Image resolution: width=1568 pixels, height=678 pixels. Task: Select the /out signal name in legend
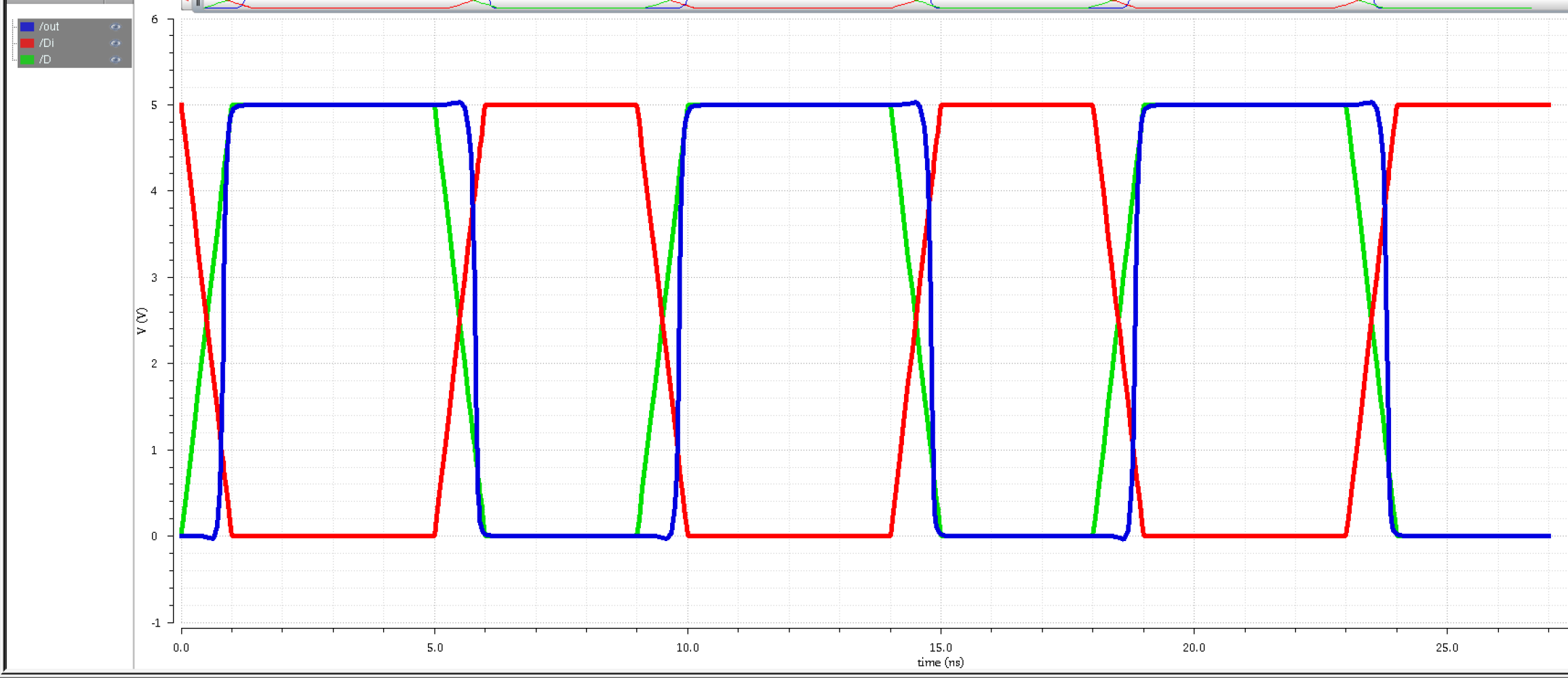(50, 27)
